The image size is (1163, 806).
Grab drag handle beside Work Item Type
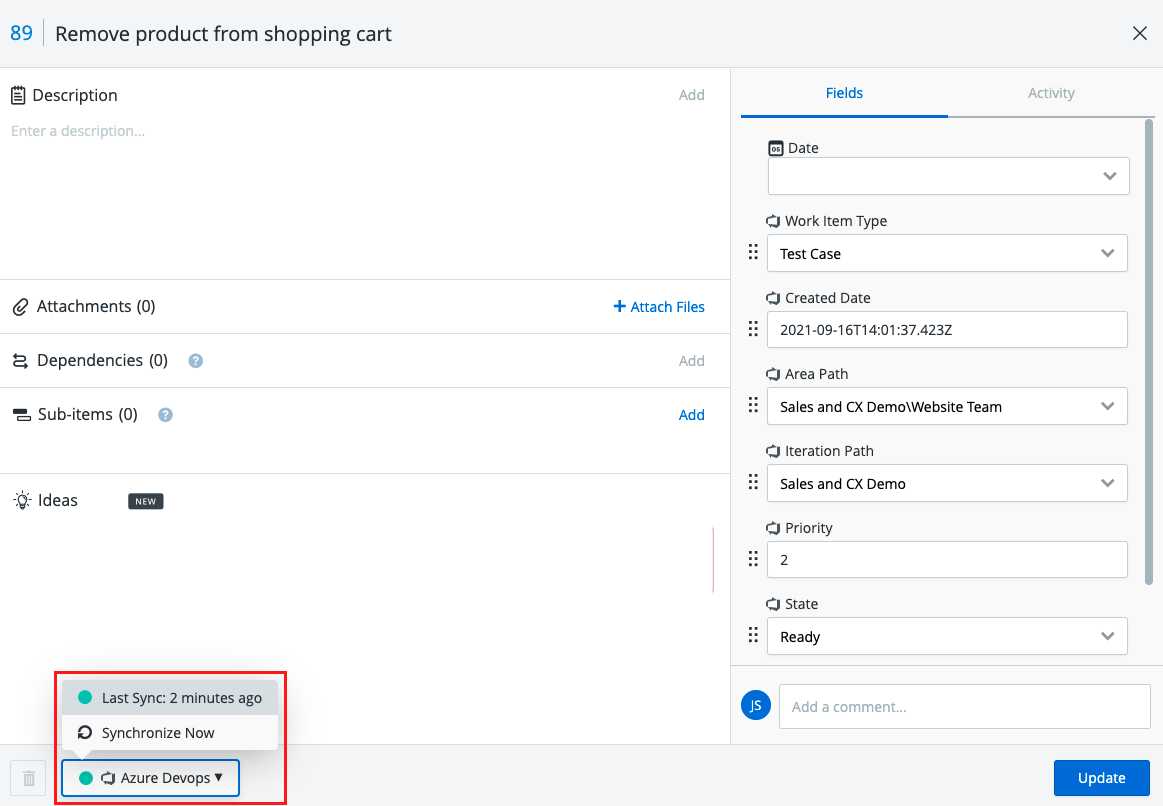pos(754,253)
